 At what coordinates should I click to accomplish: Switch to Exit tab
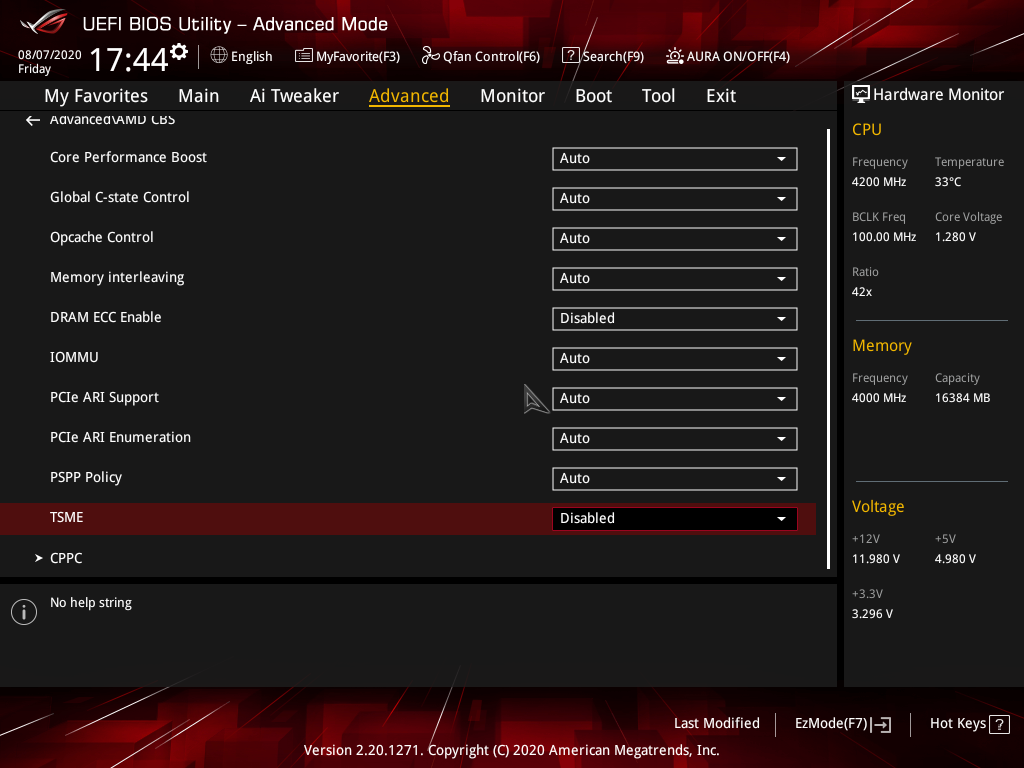click(721, 96)
